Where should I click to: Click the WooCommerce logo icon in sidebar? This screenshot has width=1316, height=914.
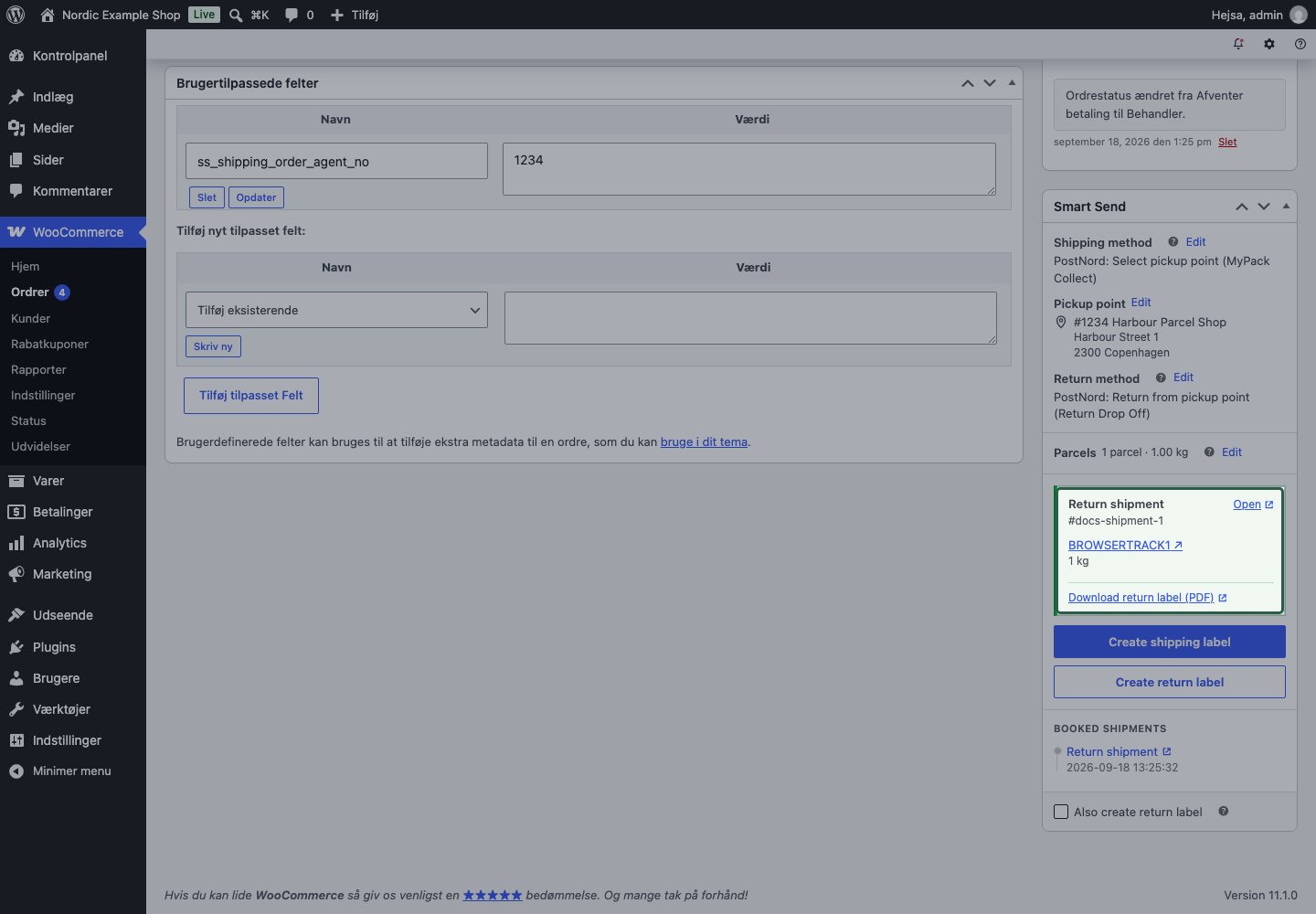[x=16, y=232]
